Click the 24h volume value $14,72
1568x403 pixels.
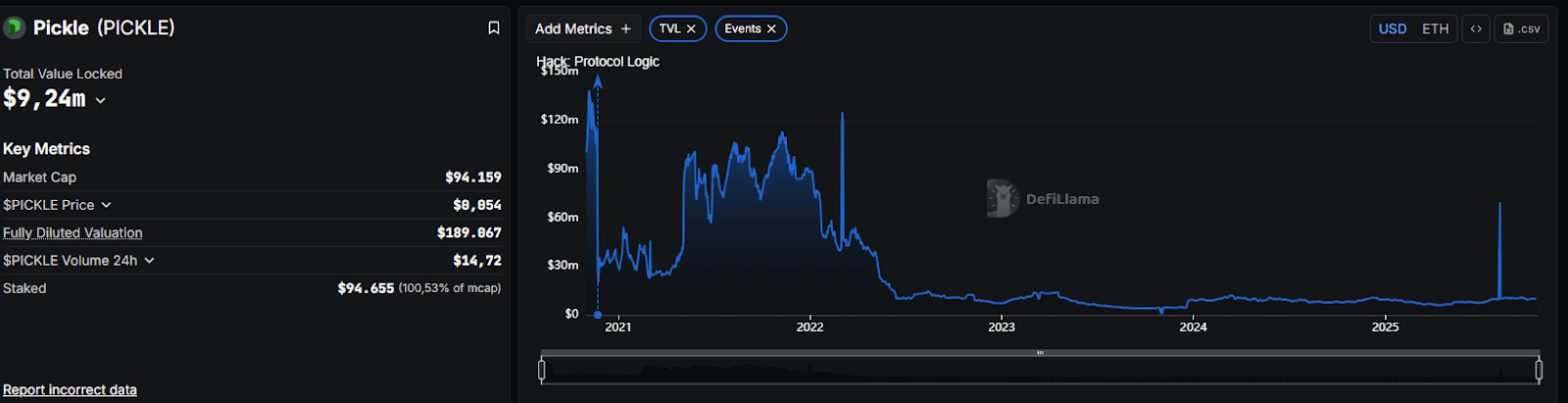tap(477, 261)
